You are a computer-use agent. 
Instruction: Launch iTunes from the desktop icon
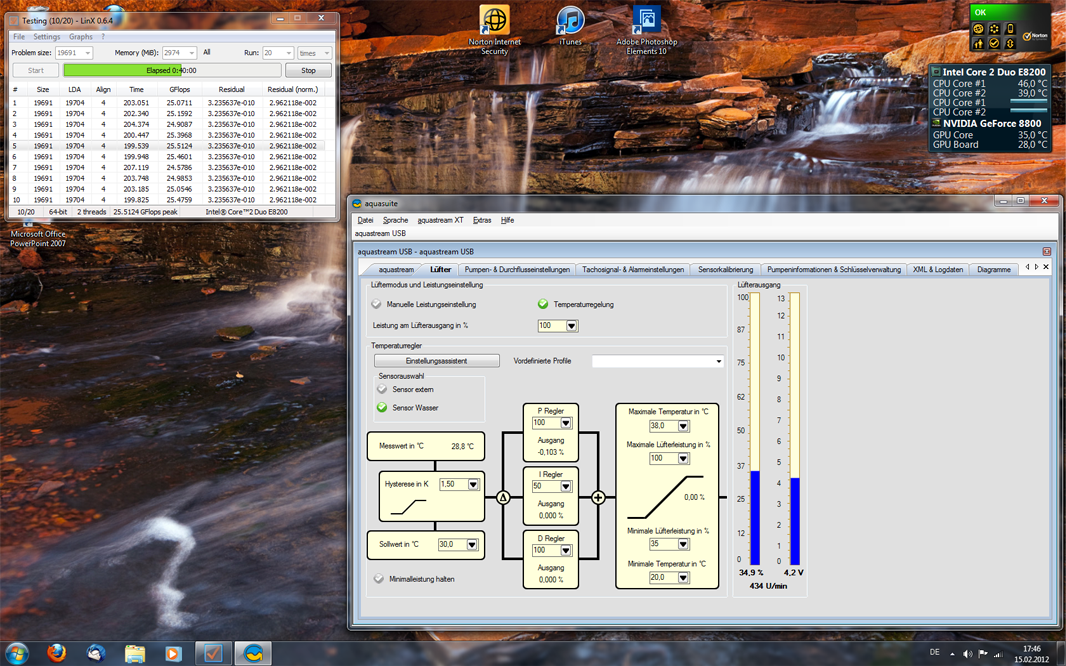click(x=570, y=21)
